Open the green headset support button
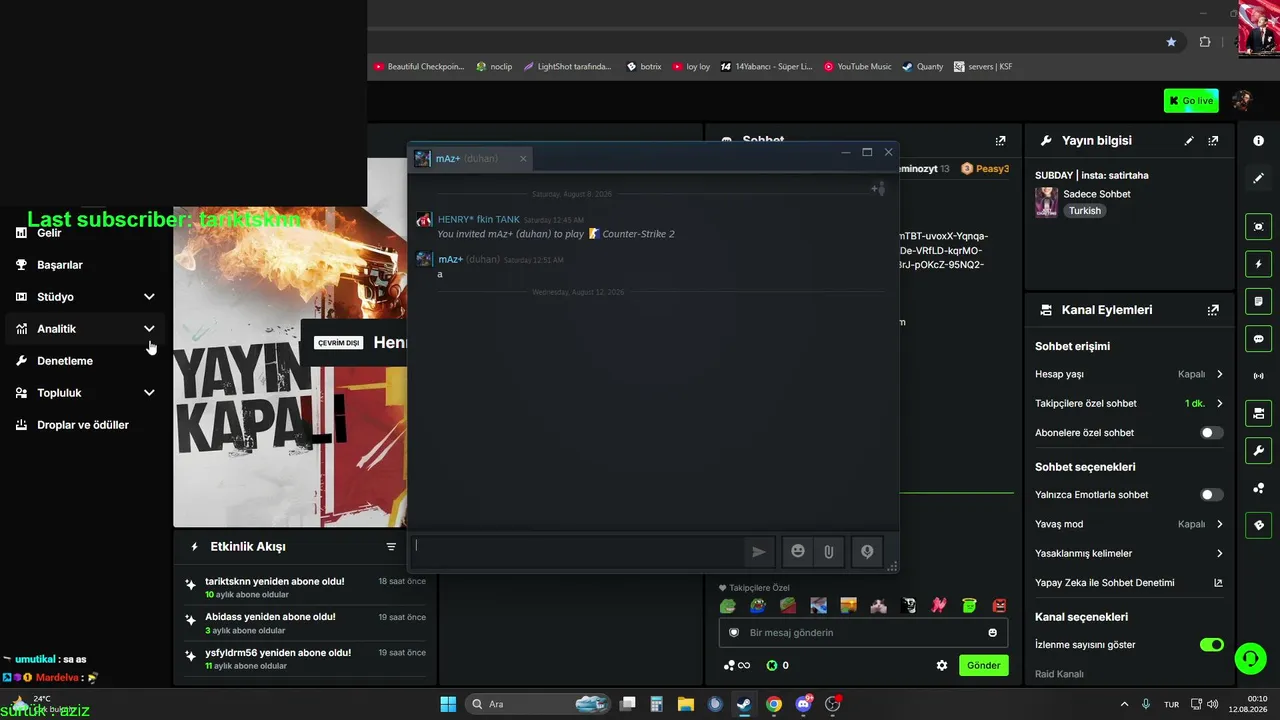The height and width of the screenshot is (720, 1280). (x=1250, y=659)
